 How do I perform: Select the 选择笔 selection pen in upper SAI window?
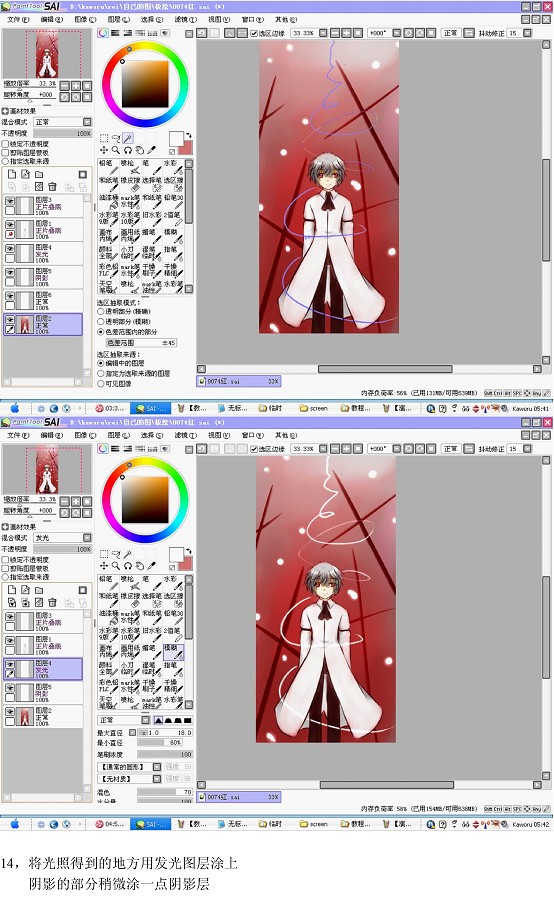152,184
